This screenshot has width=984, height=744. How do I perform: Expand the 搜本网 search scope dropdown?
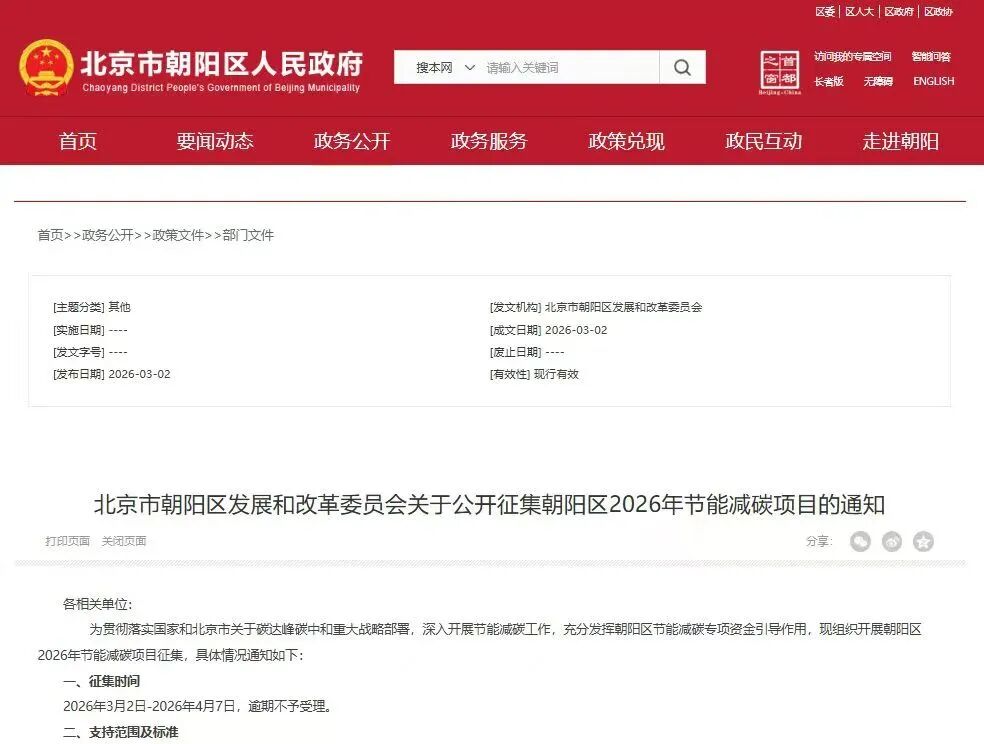pos(445,67)
